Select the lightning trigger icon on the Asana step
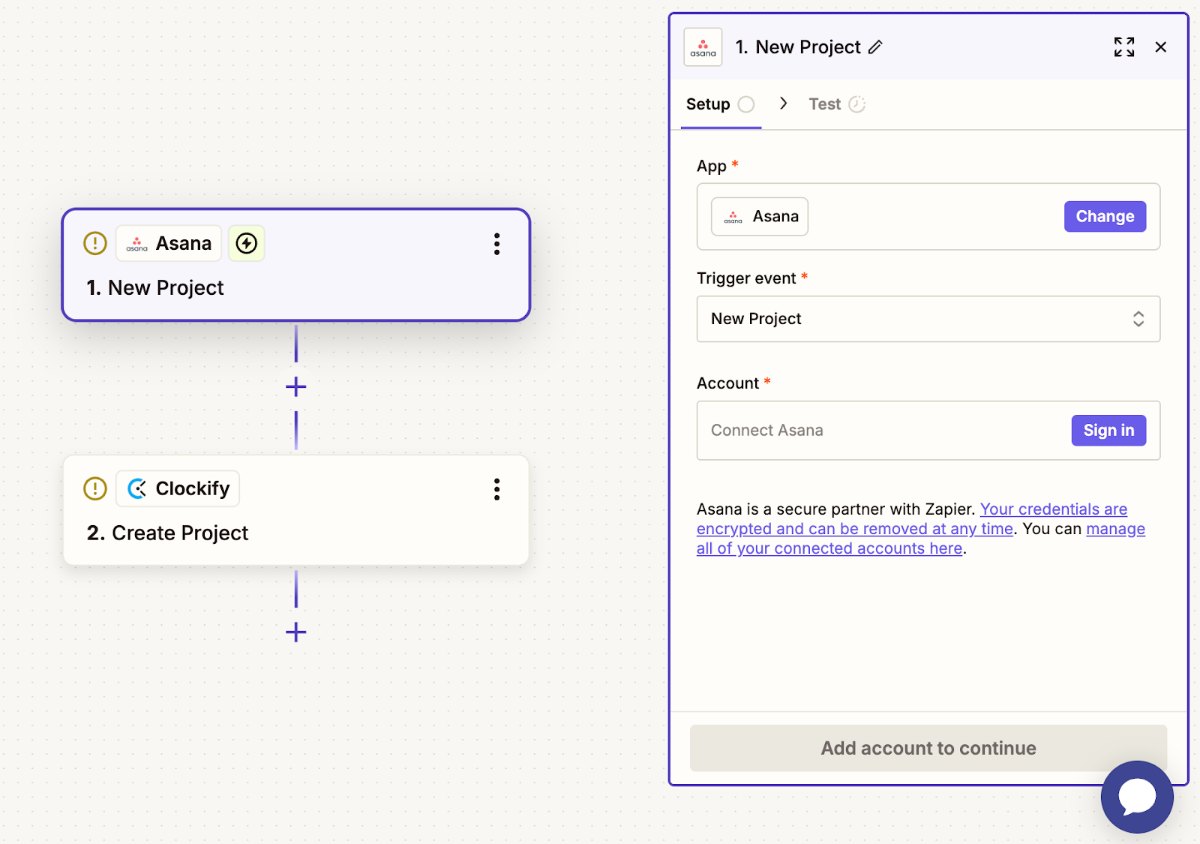The height and width of the screenshot is (844, 1200). (246, 243)
